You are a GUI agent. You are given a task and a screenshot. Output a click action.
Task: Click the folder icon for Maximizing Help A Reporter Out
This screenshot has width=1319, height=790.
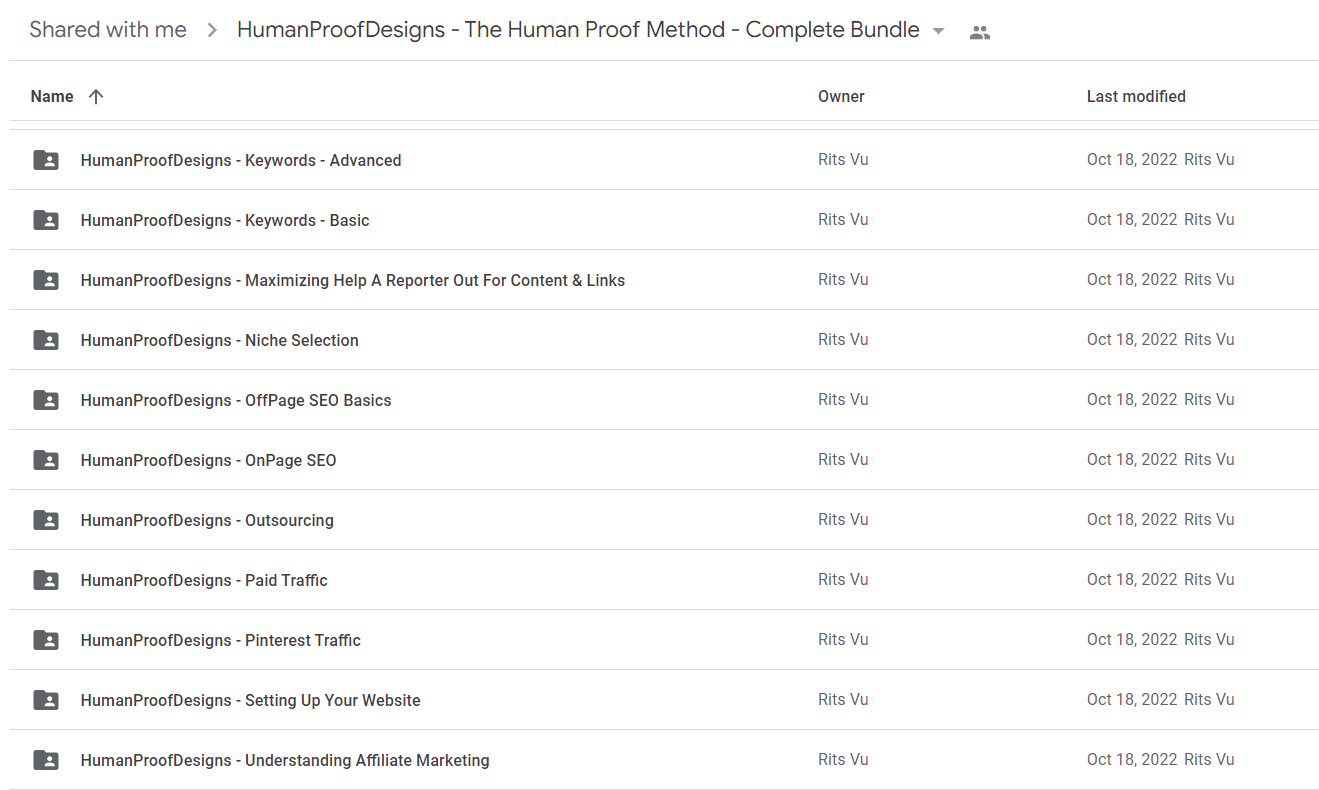tap(46, 280)
